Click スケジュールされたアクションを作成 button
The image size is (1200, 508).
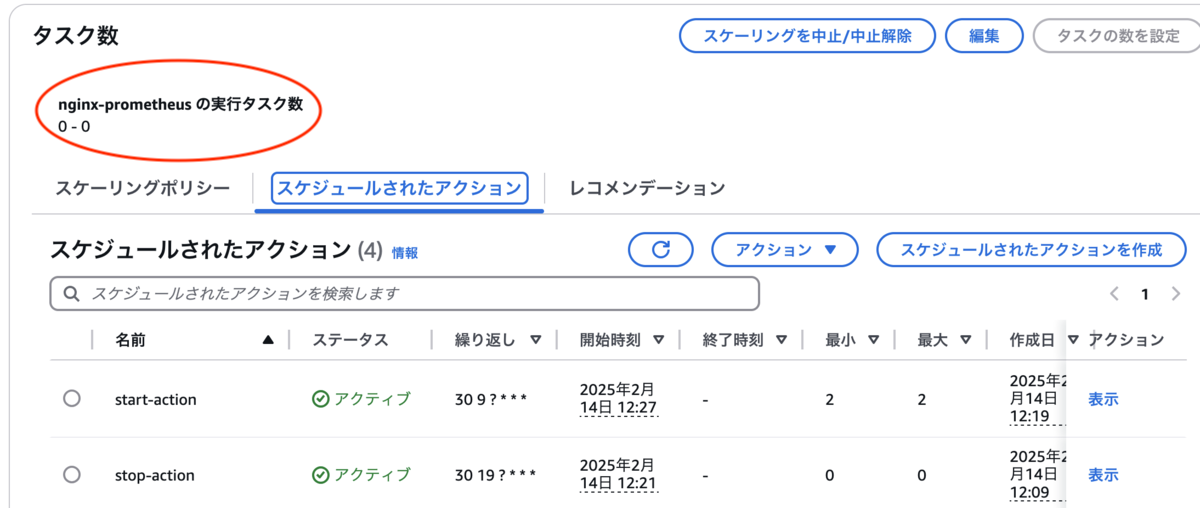pyautogui.click(x=1031, y=250)
